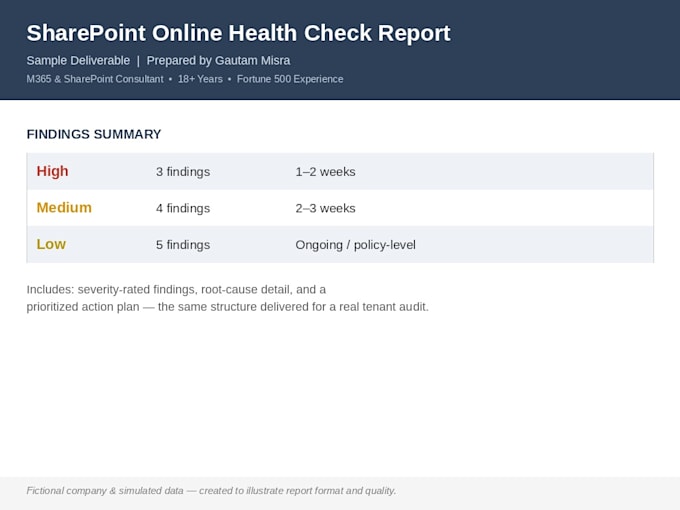Image resolution: width=680 pixels, height=510 pixels.
Task: Select the text 'Sample Deliverable'
Action: point(78,61)
